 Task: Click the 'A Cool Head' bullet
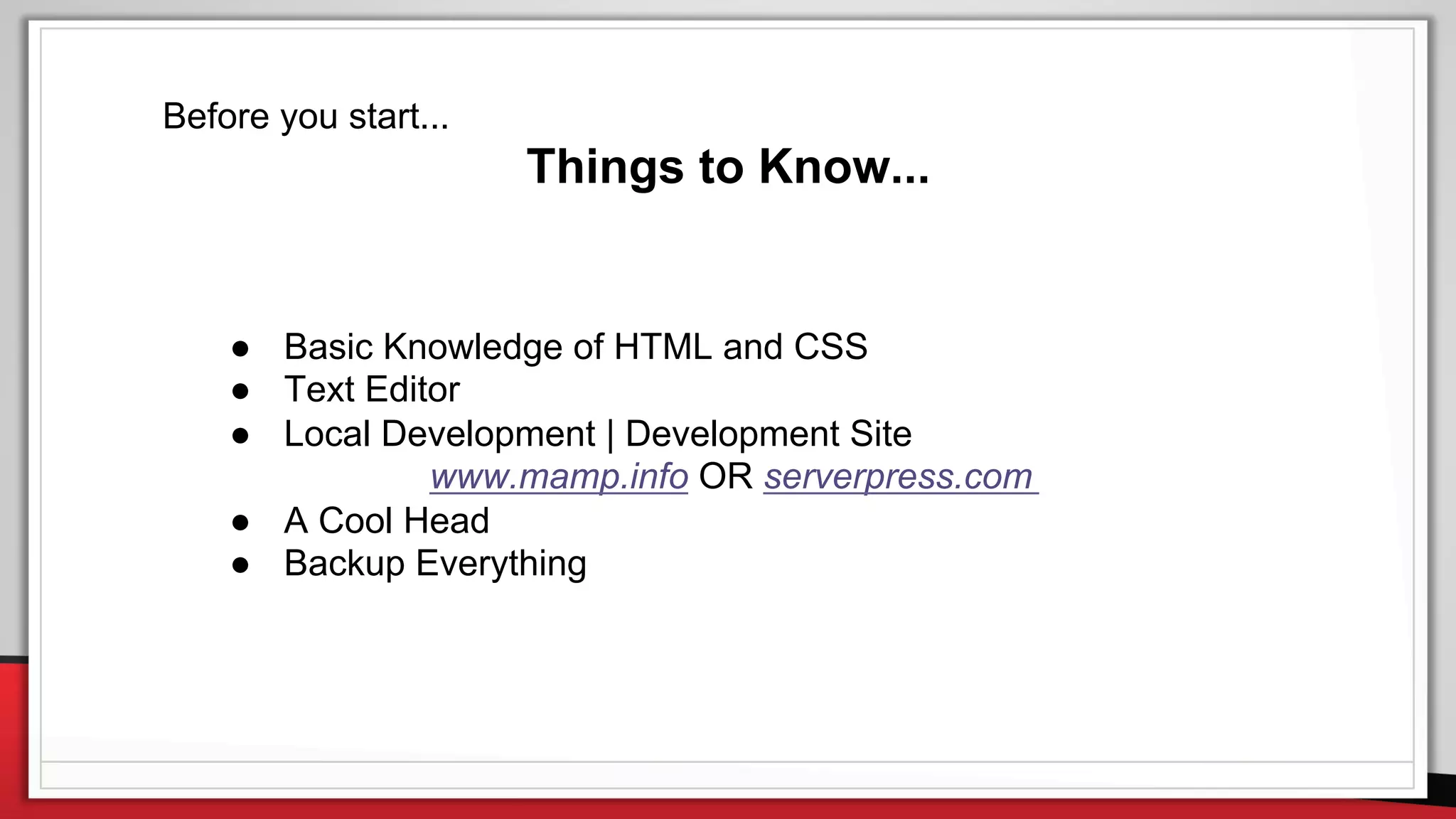(387, 520)
